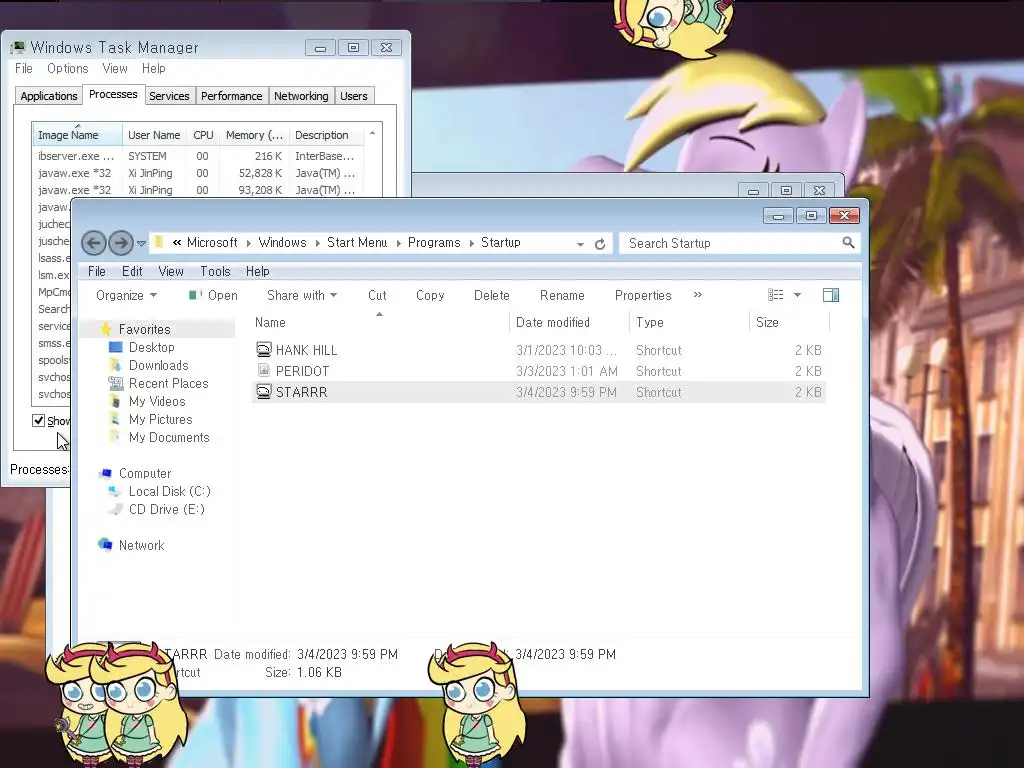1024x768 pixels.
Task: Click Copy in the command bar
Action: 430,295
